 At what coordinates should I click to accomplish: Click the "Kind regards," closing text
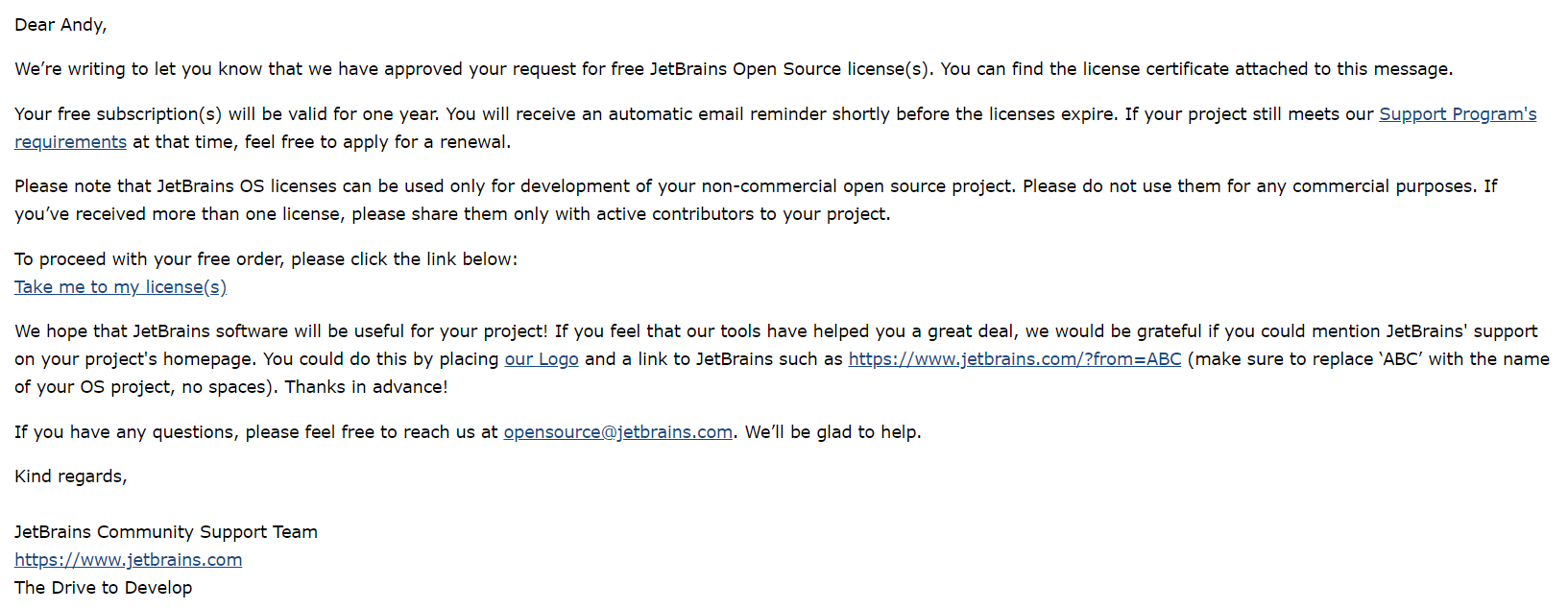click(x=70, y=476)
